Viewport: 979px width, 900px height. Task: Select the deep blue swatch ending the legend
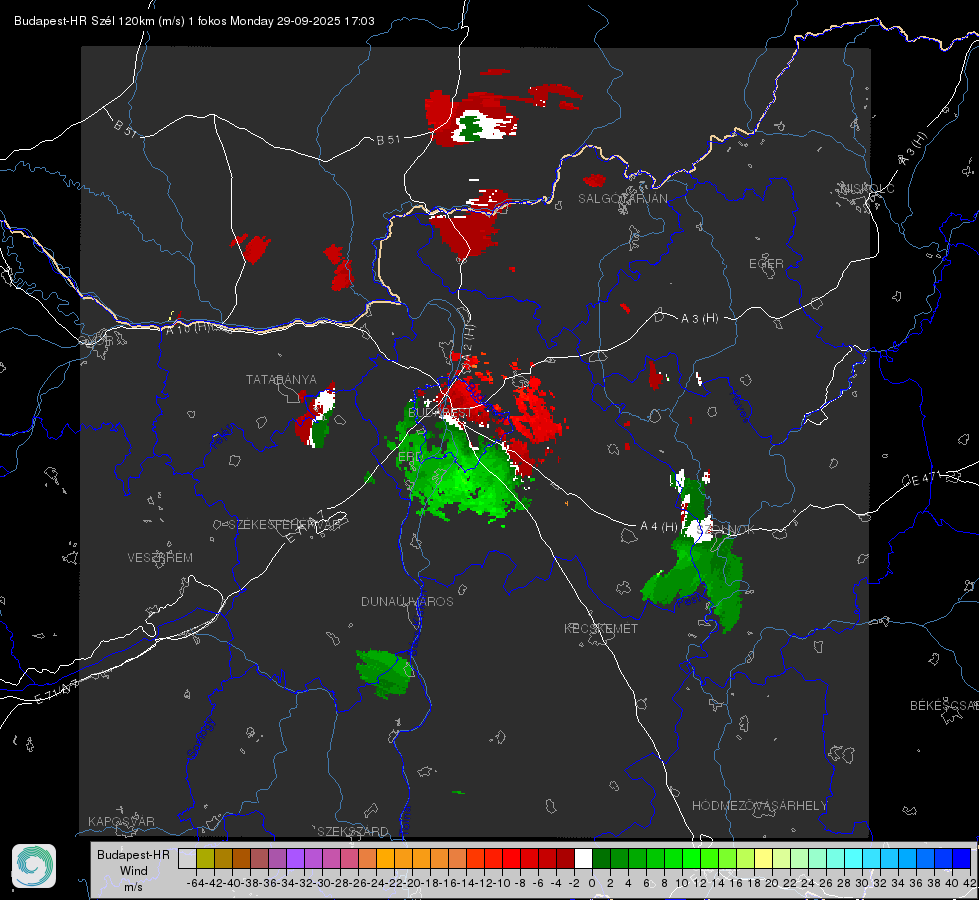(962, 858)
